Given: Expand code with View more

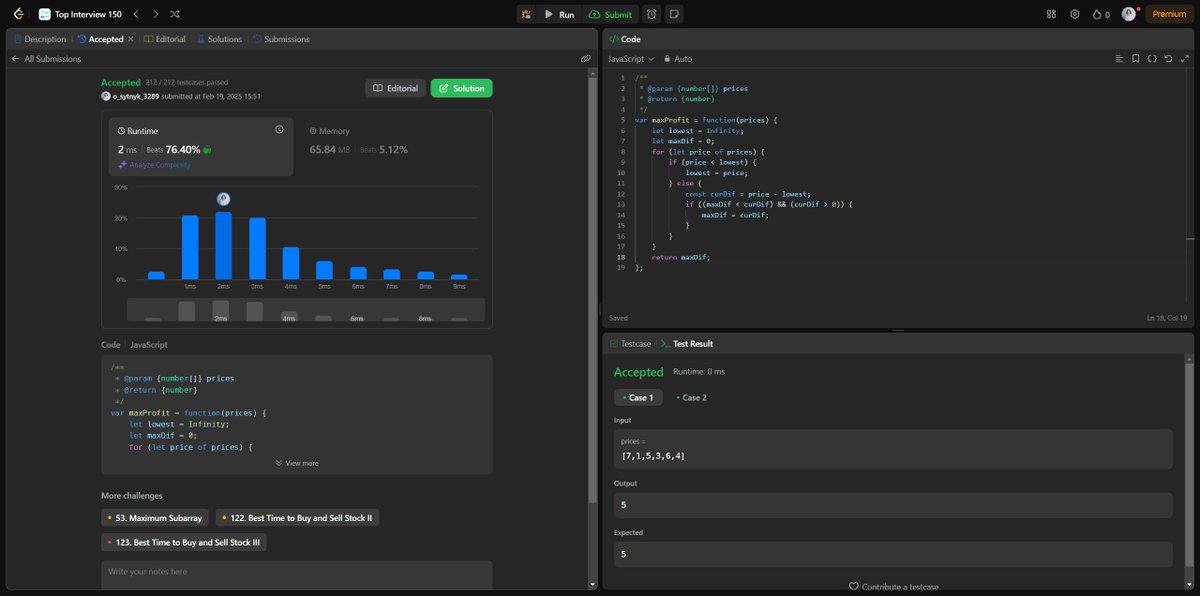Looking at the screenshot, I should (x=297, y=463).
